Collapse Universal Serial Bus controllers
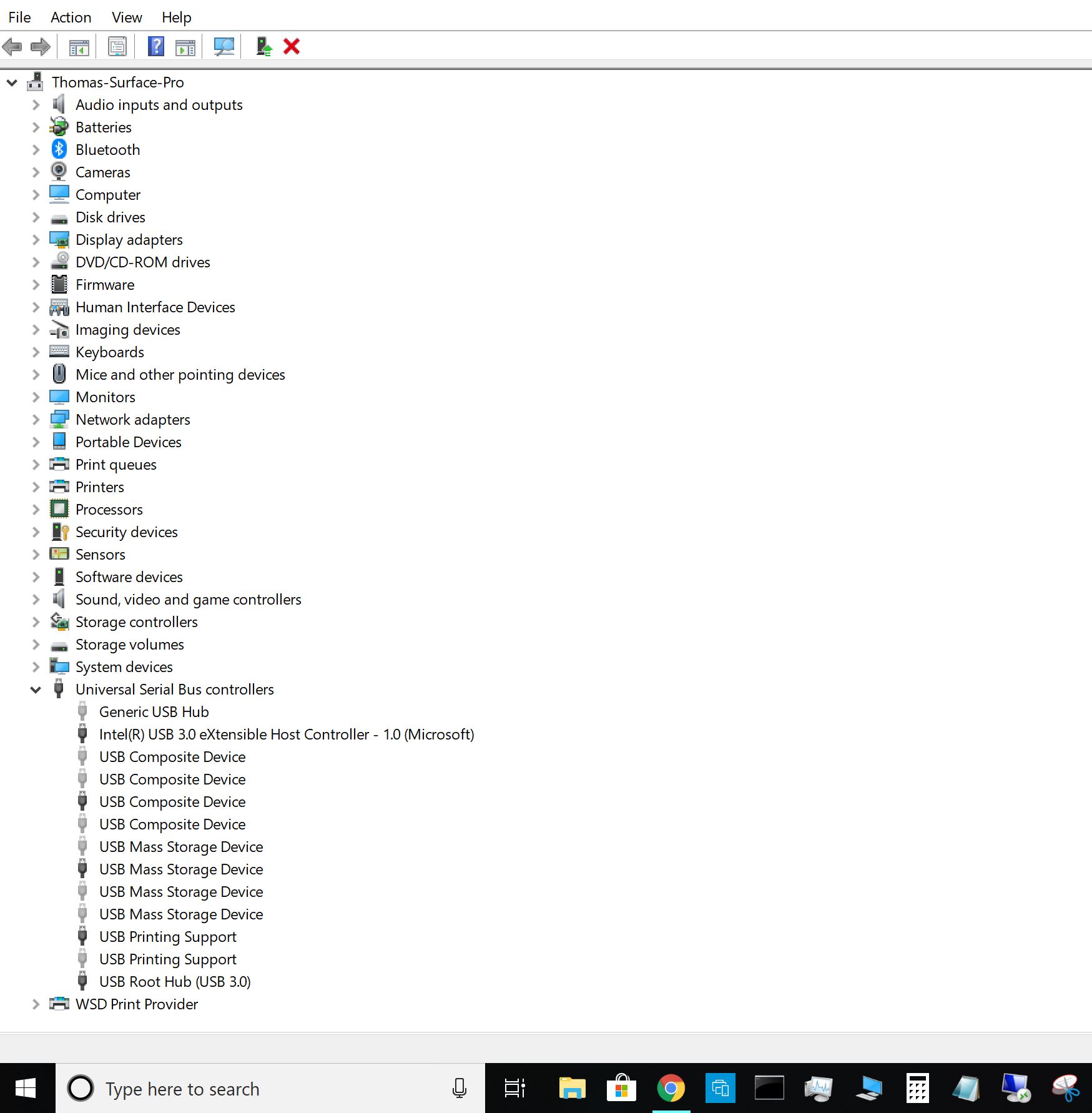This screenshot has height=1113, width=1092. (x=36, y=690)
